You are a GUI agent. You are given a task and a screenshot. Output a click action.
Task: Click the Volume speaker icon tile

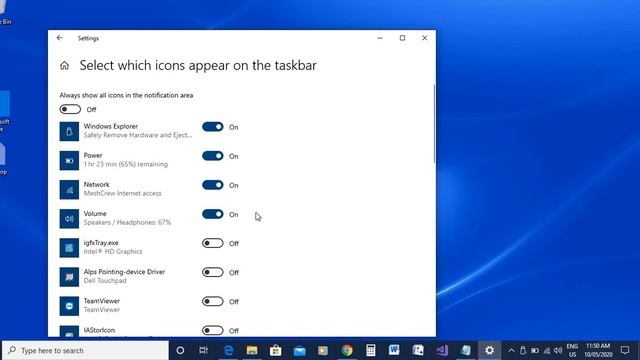tap(69, 219)
